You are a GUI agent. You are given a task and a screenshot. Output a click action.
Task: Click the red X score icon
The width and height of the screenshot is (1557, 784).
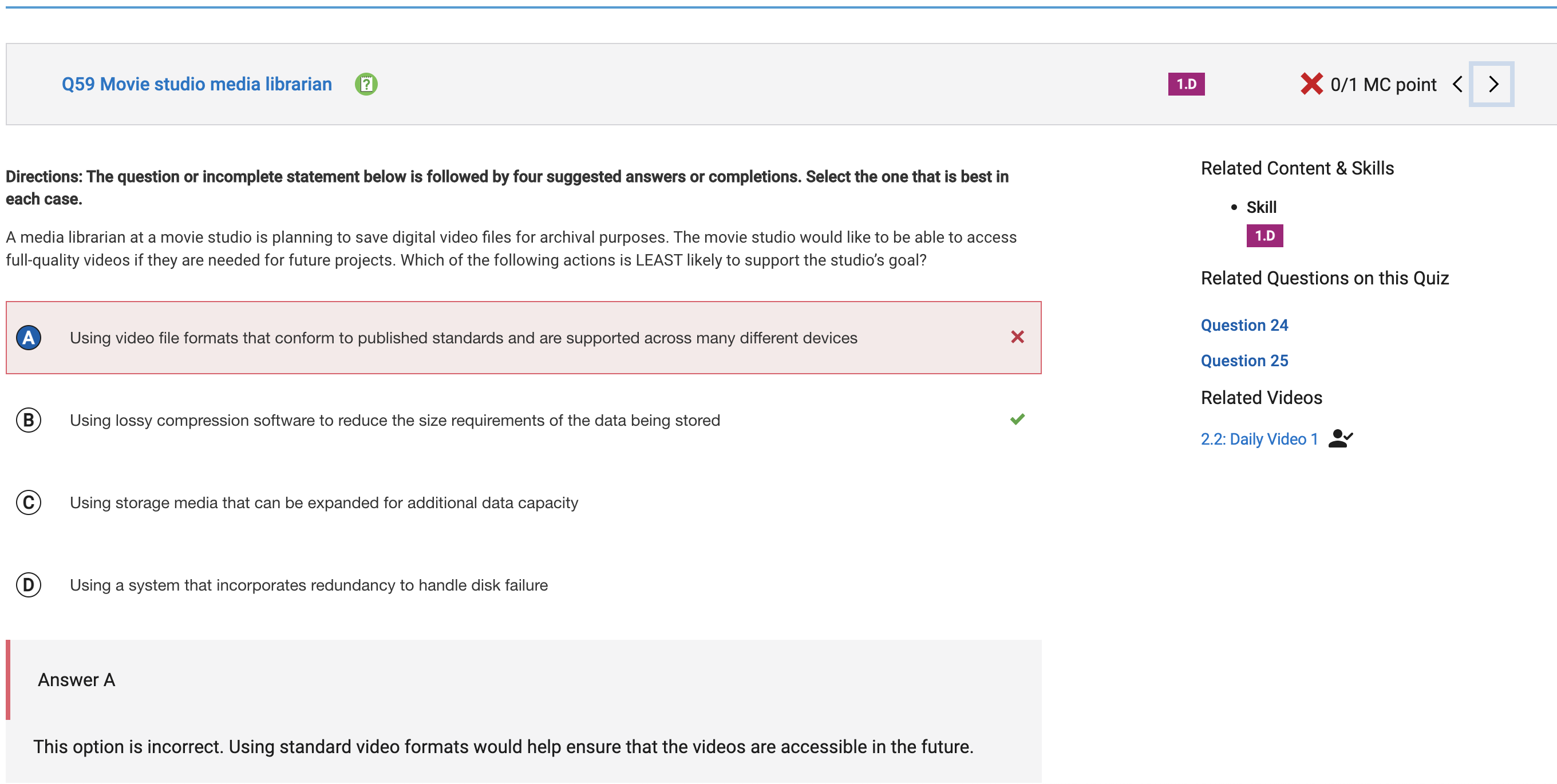[1311, 84]
